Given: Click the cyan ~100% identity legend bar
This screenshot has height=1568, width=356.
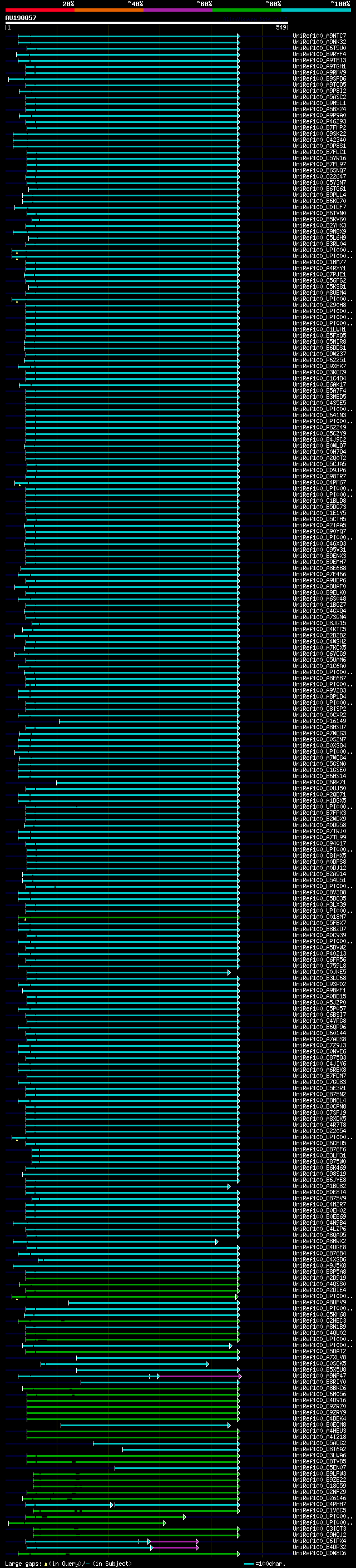Looking at the screenshot, I should [x=317, y=10].
